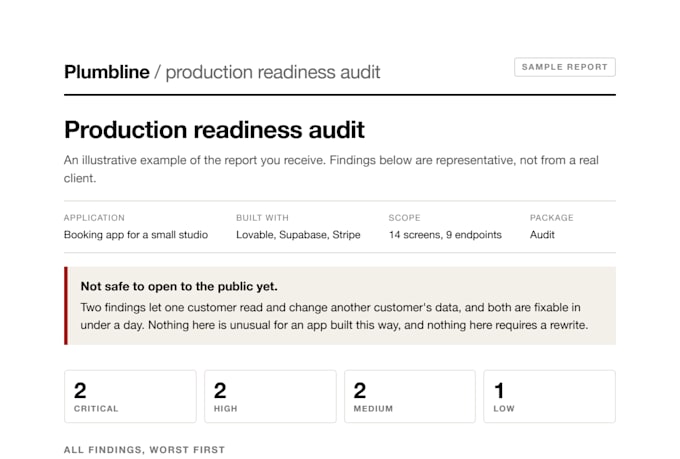The width and height of the screenshot is (680, 459).
Task: Select the High findings count card
Action: point(270,397)
